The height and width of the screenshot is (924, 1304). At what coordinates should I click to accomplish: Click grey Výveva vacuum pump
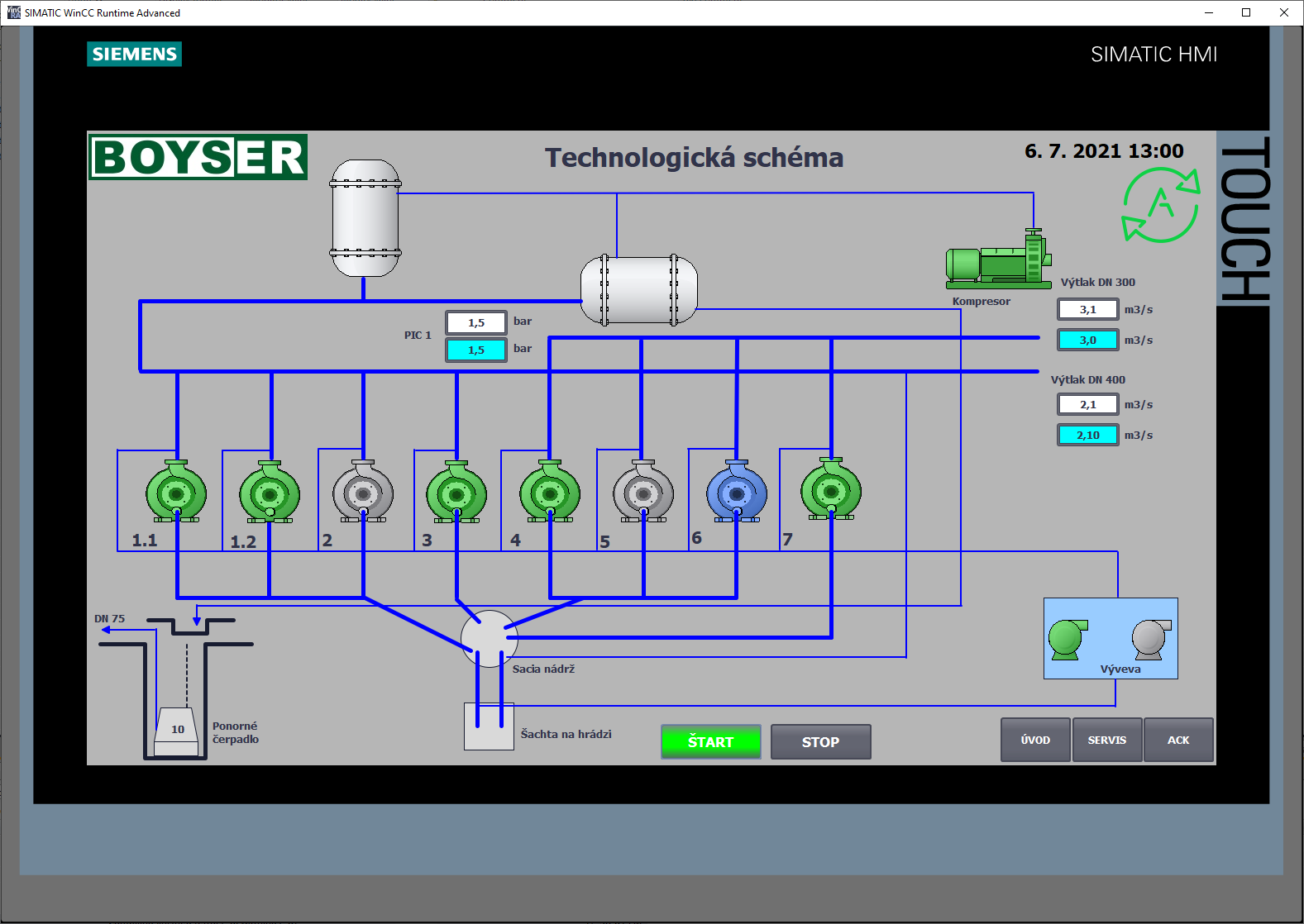pyautogui.click(x=1151, y=639)
